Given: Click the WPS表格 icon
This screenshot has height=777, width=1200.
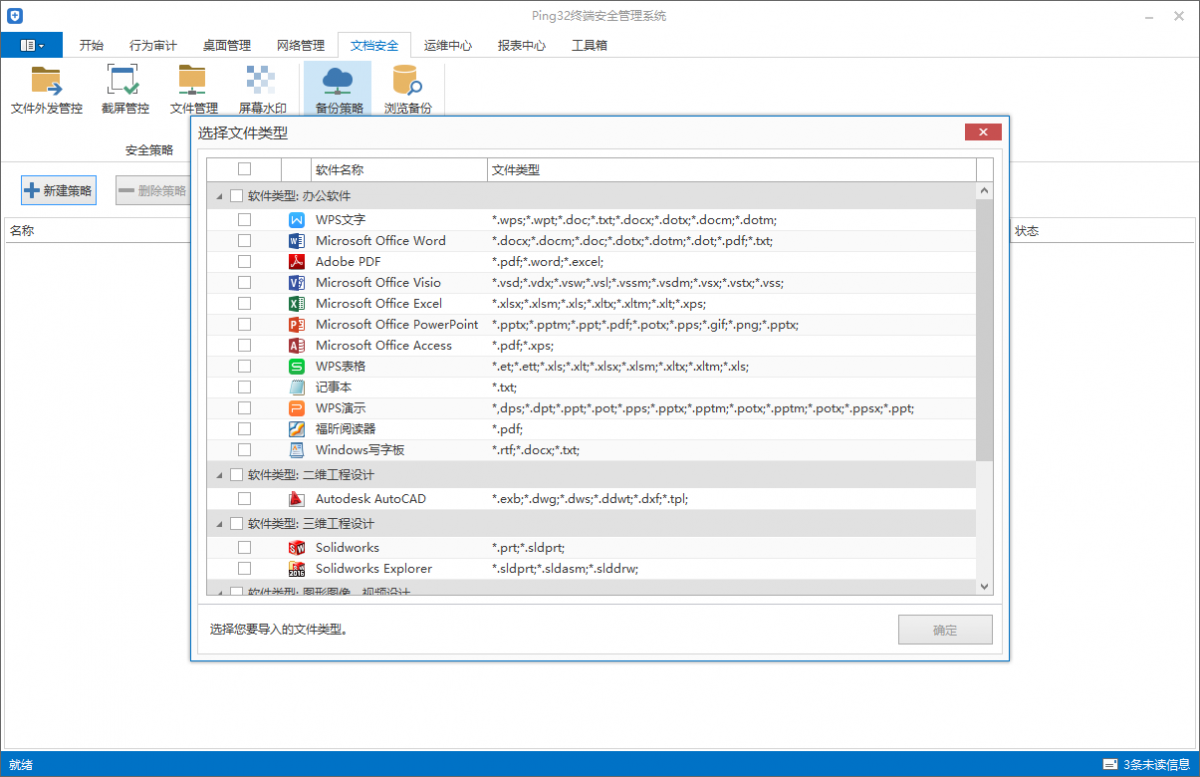Looking at the screenshot, I should tap(296, 367).
